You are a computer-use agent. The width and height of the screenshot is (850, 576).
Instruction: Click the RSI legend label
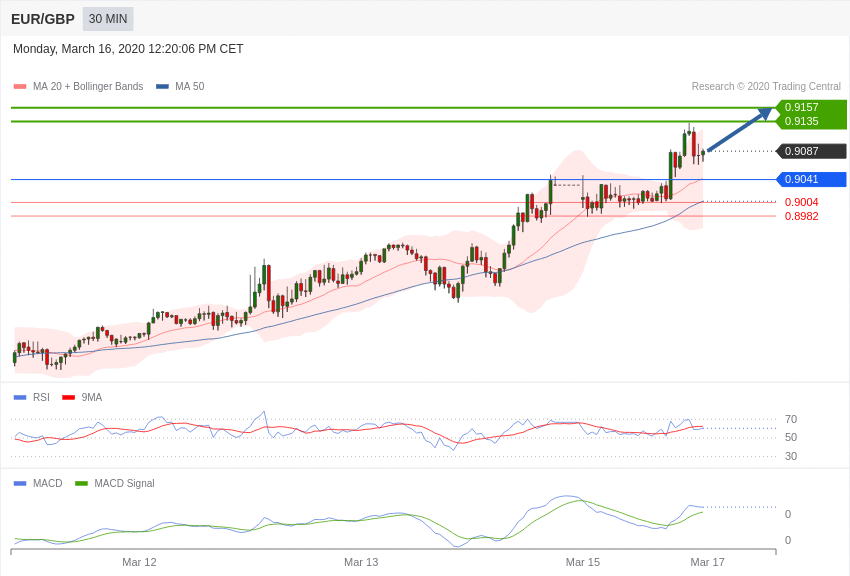pos(41,397)
